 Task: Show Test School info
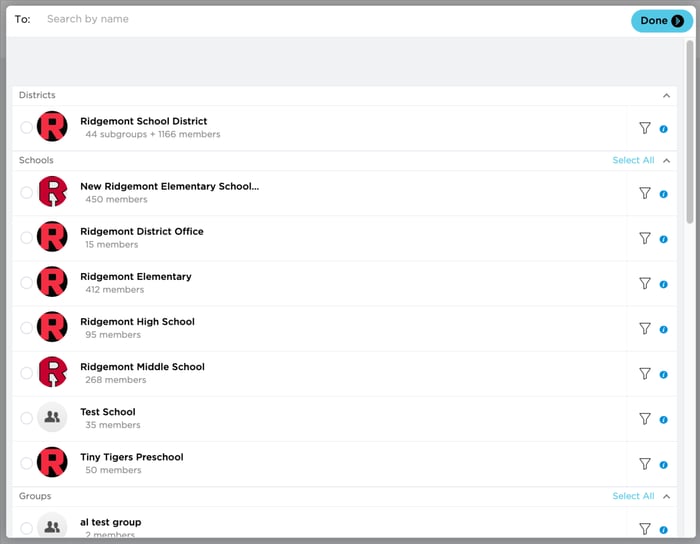click(x=663, y=419)
